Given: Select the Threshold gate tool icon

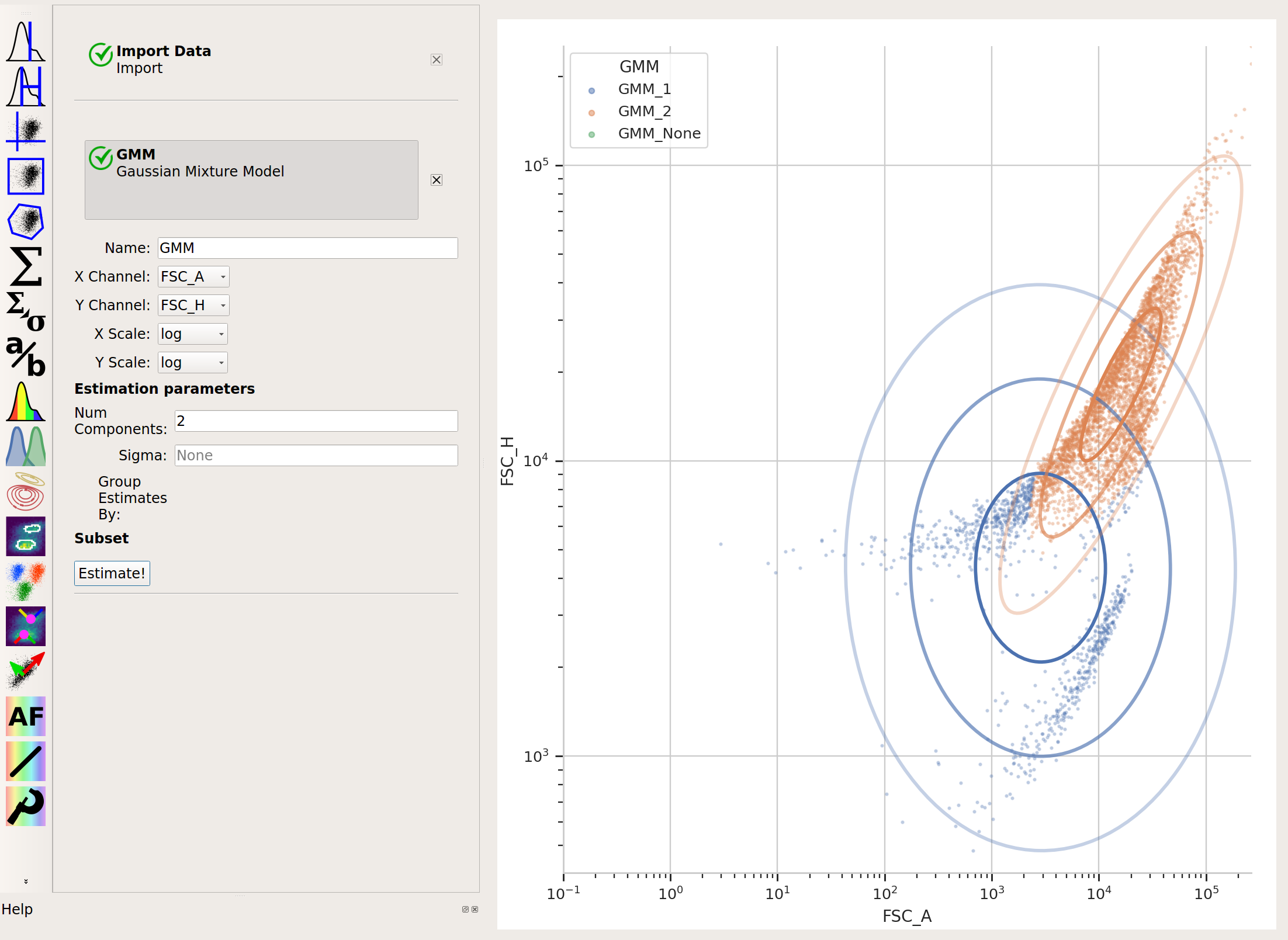Looking at the screenshot, I should tap(26, 41).
